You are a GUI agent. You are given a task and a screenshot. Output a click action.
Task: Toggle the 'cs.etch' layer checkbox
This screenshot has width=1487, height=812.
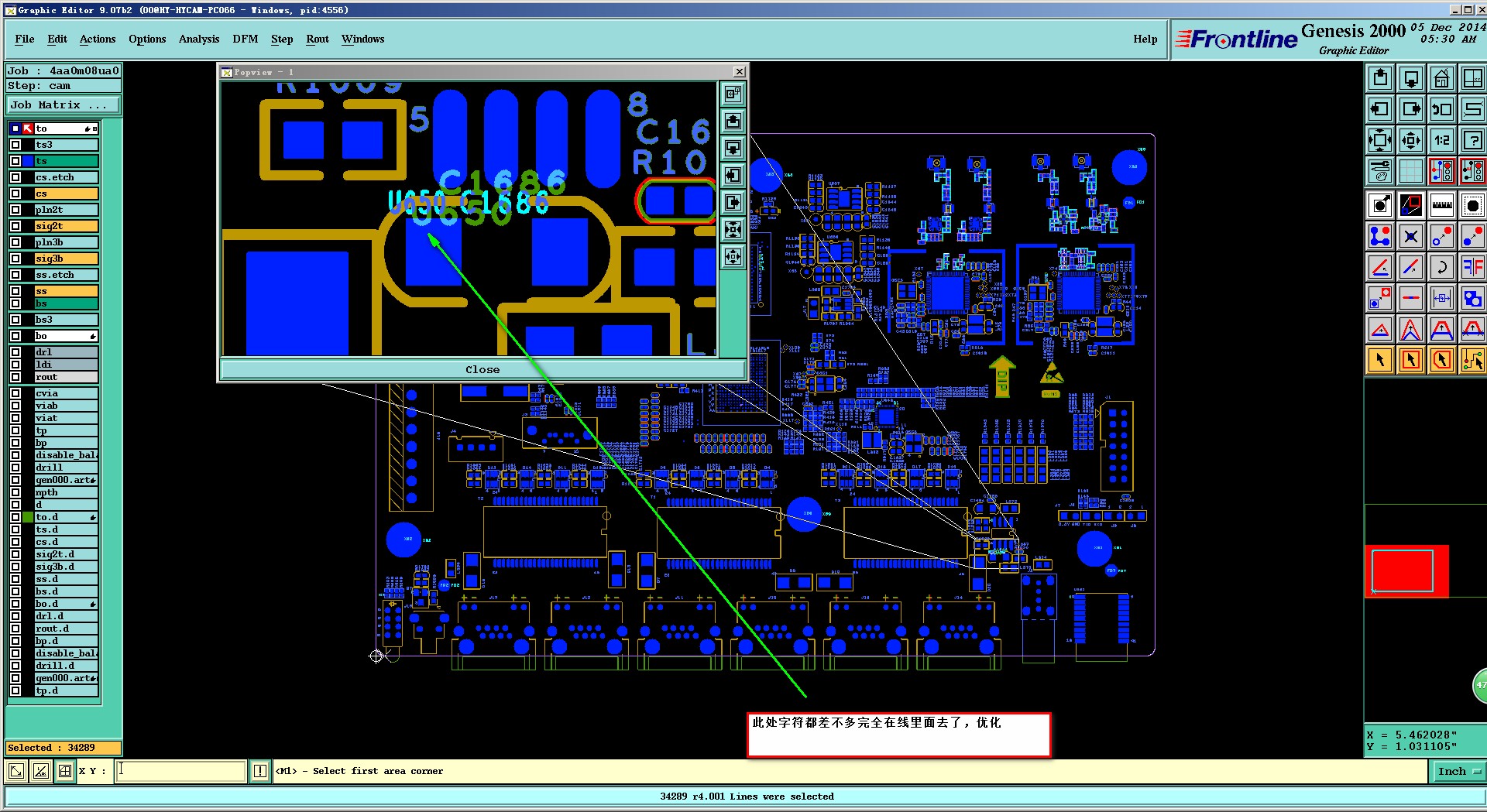pos(15,177)
